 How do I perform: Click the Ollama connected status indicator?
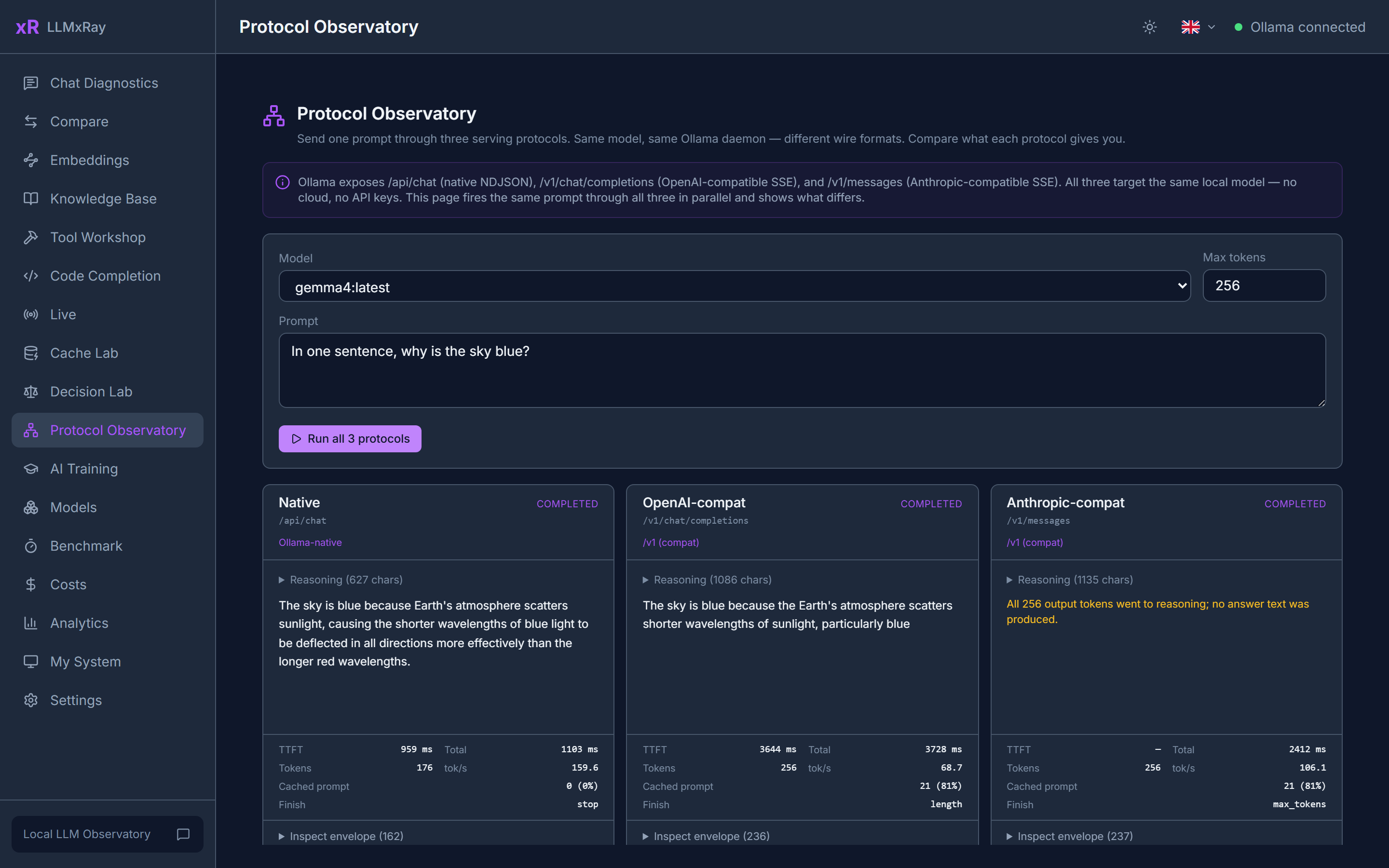point(1299,27)
